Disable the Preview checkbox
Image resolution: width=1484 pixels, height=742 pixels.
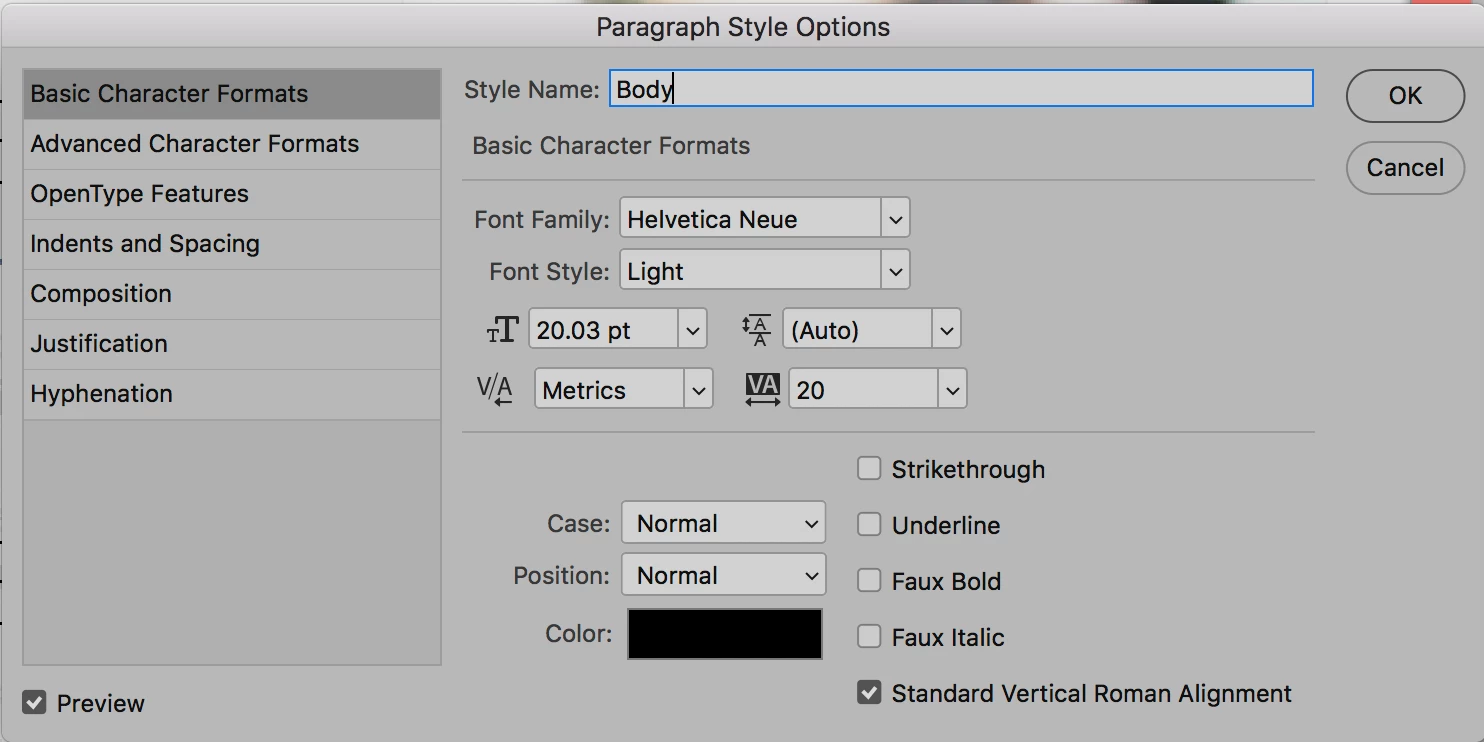coord(35,703)
